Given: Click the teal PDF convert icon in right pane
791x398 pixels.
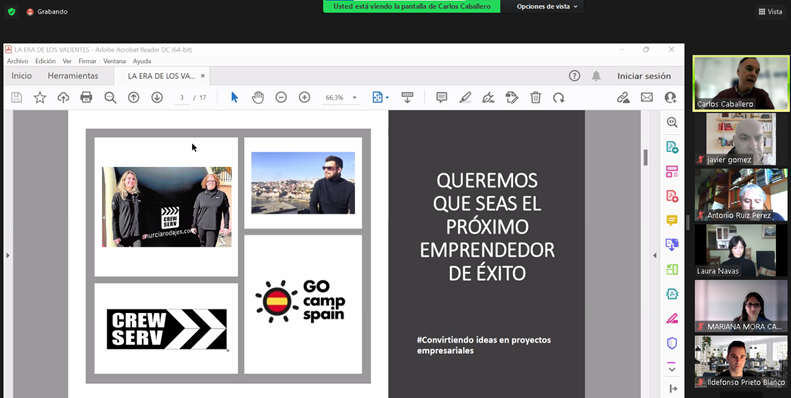Looking at the screenshot, I should [672, 294].
